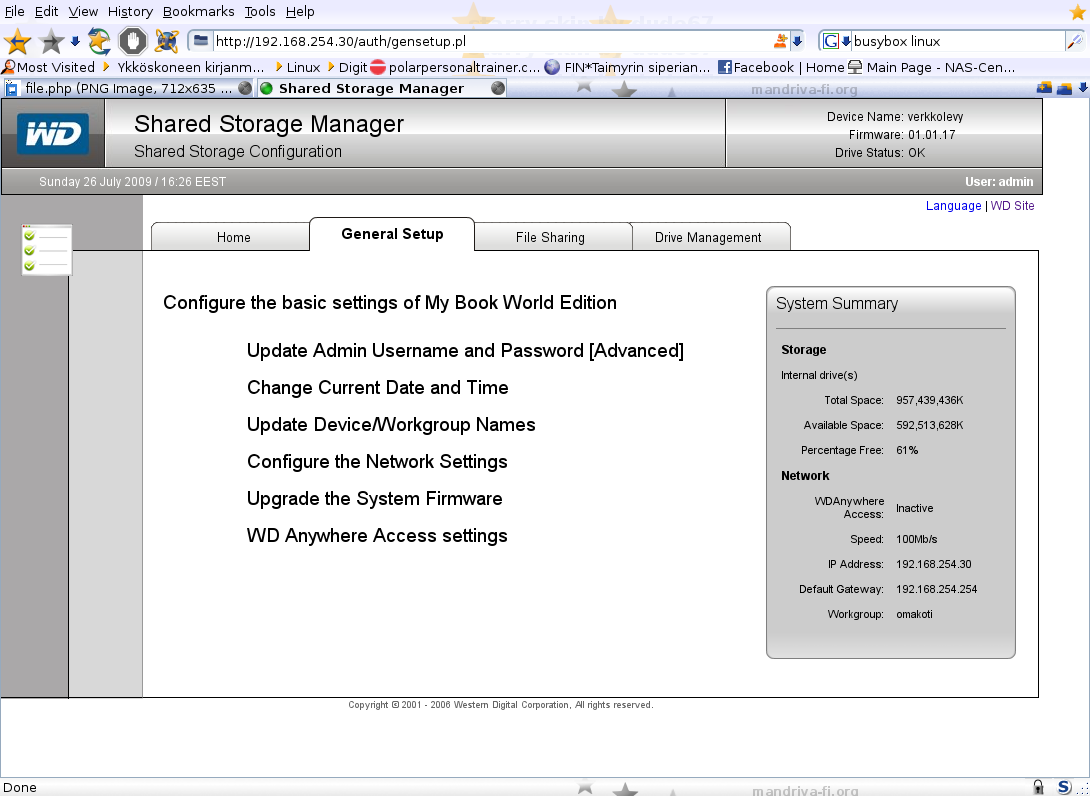Click the blue folders icon on tab bar

tap(1064, 88)
